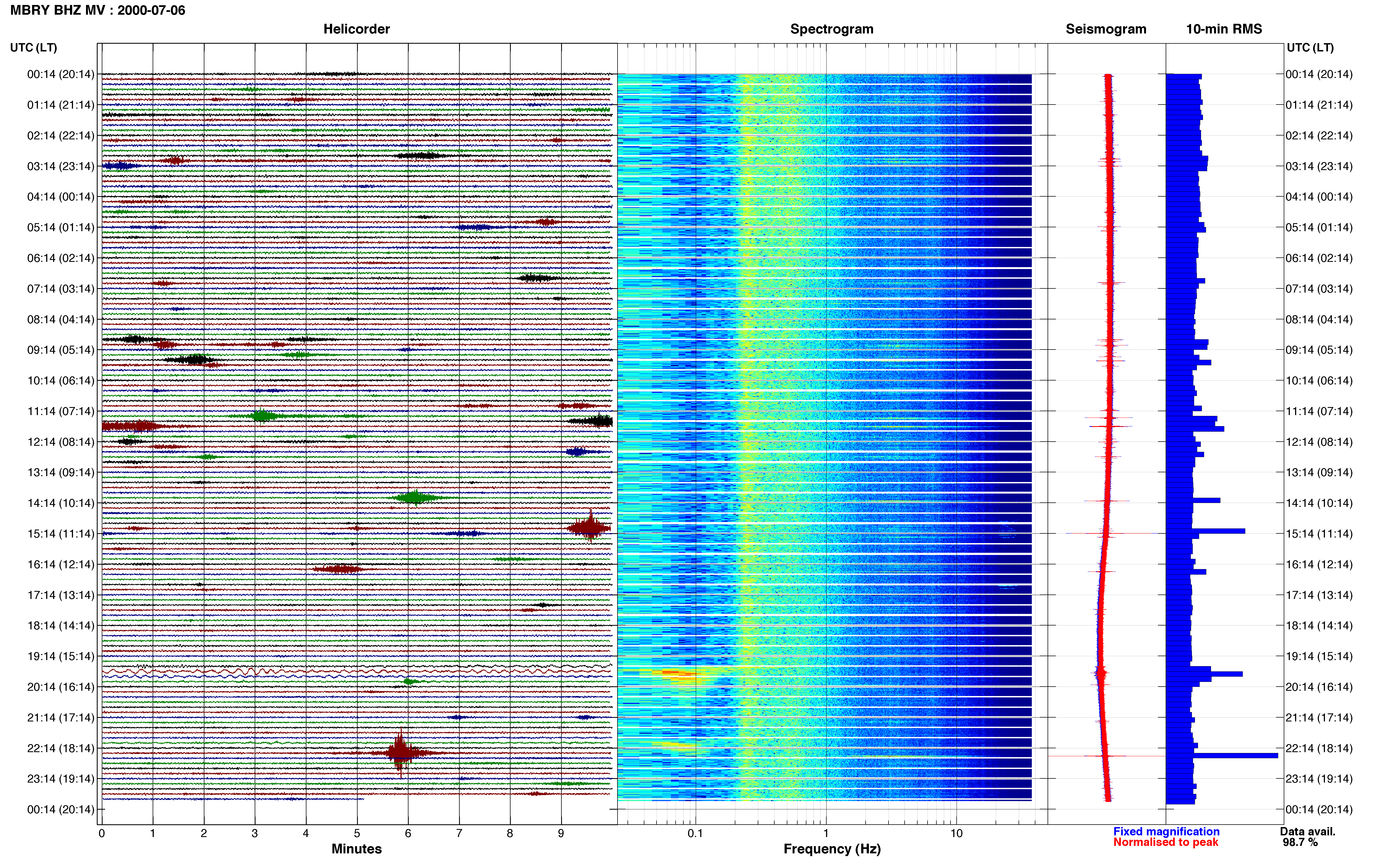Click the right time label '19:14 (15:14)'
Viewport: 1388px width, 868px height.
[x=1319, y=656]
